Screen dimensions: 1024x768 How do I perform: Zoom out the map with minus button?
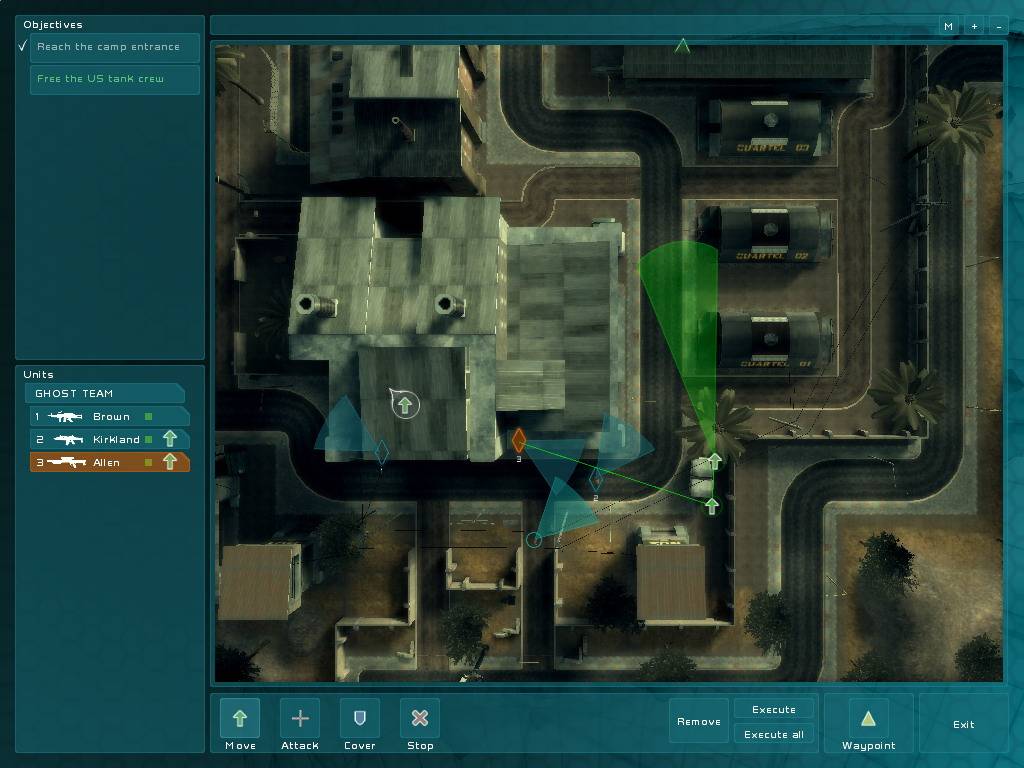point(998,26)
